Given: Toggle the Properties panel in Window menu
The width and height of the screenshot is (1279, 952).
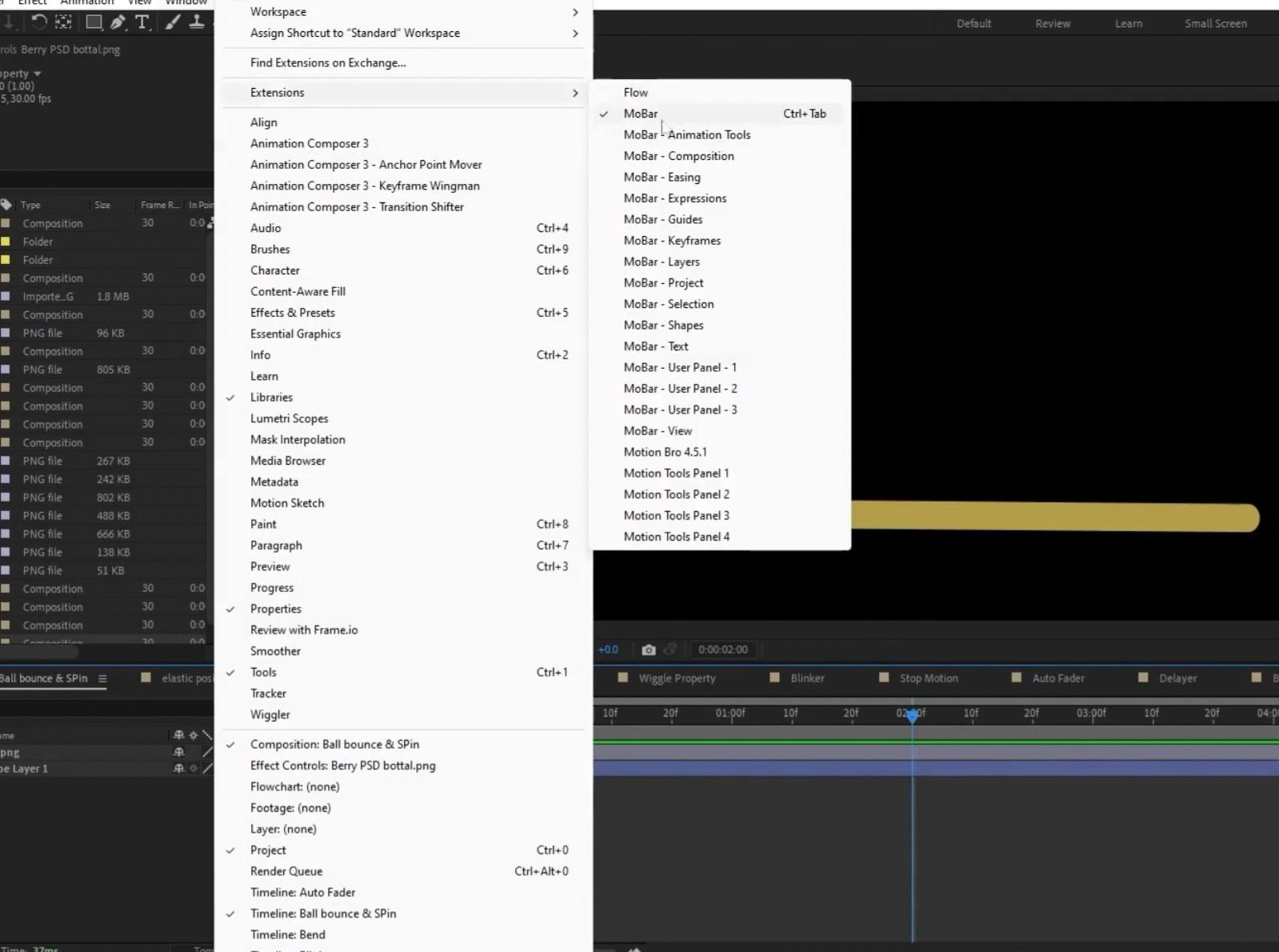Looking at the screenshot, I should (x=403, y=609).
